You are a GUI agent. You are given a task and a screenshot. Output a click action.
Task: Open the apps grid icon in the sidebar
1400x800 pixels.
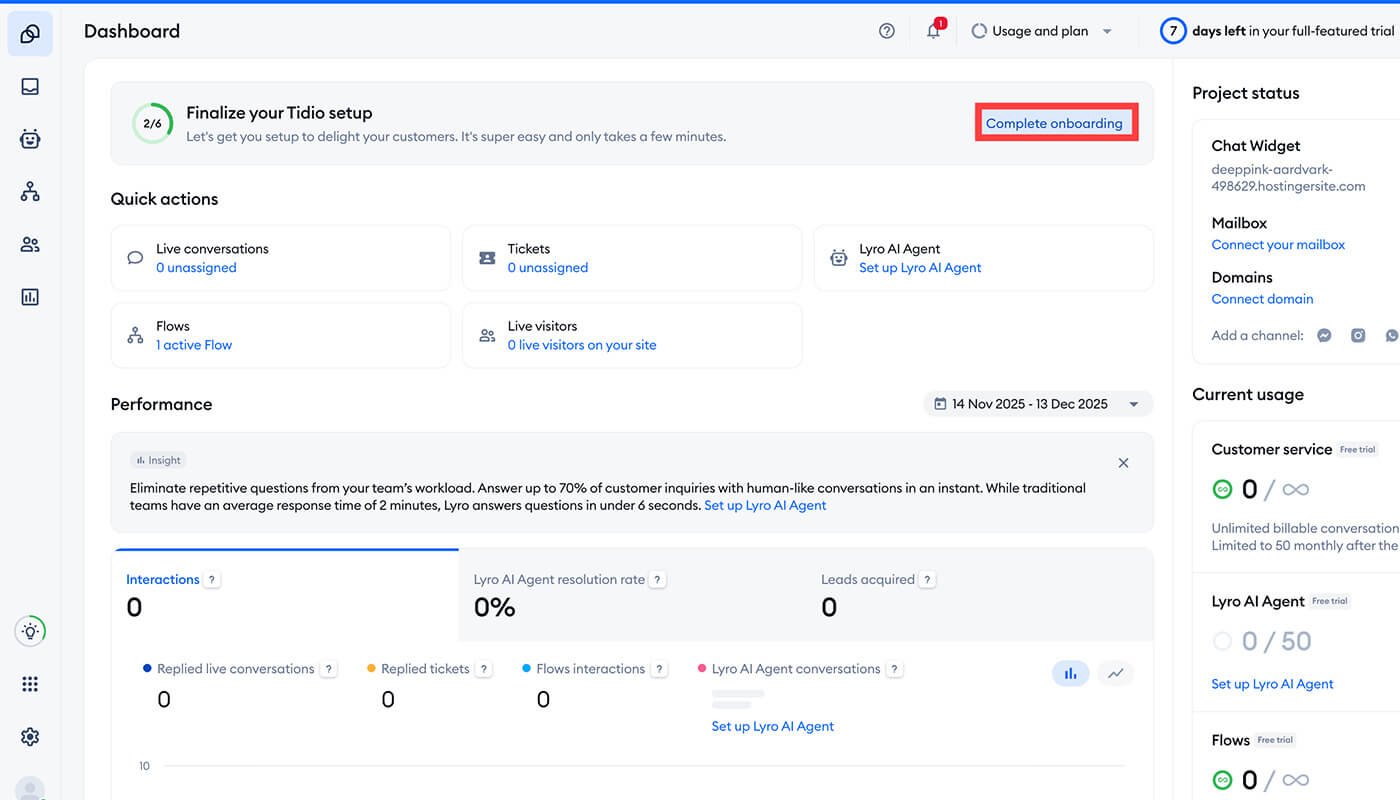(30, 684)
